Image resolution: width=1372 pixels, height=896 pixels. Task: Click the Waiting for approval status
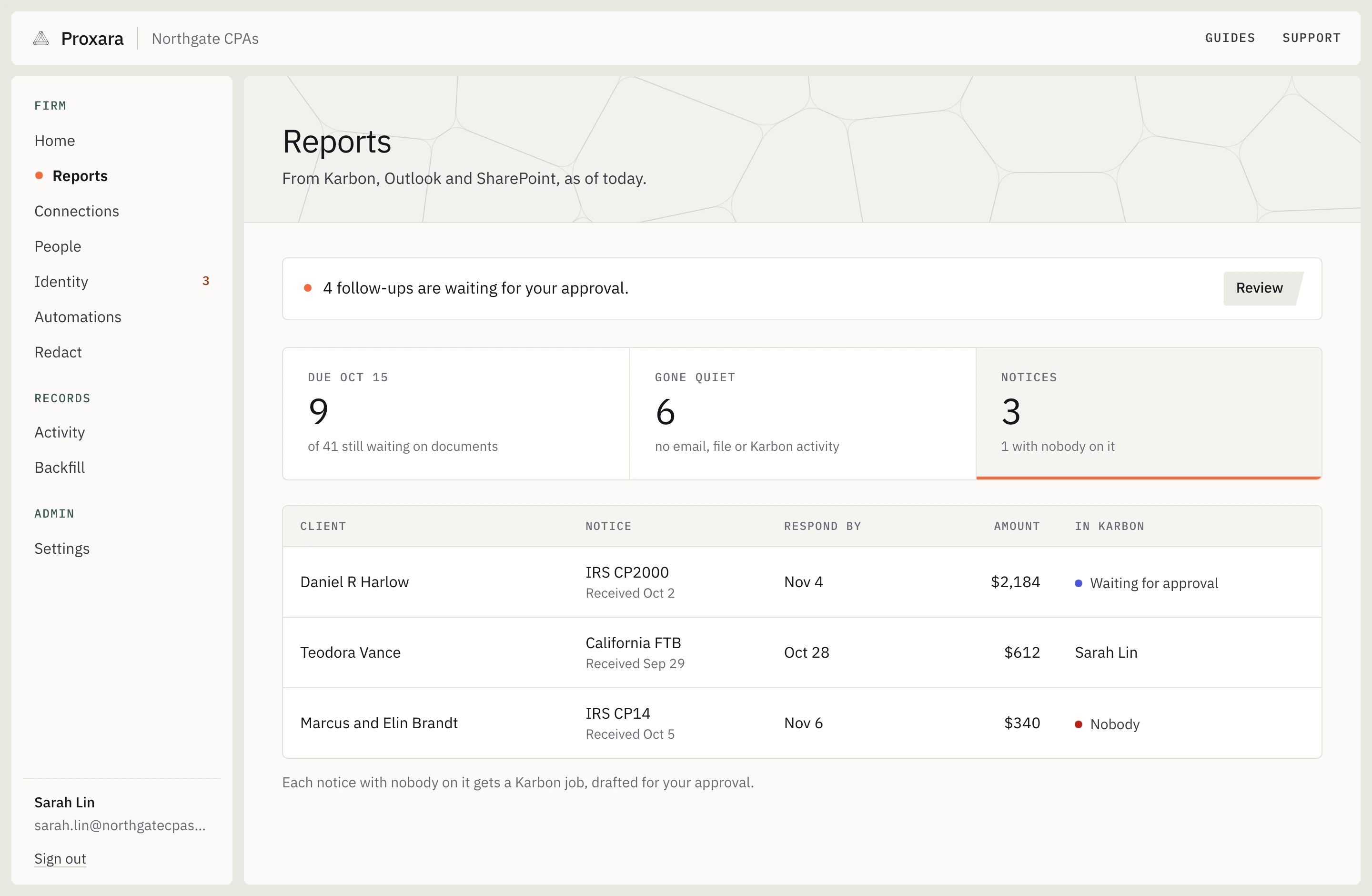point(1147,583)
